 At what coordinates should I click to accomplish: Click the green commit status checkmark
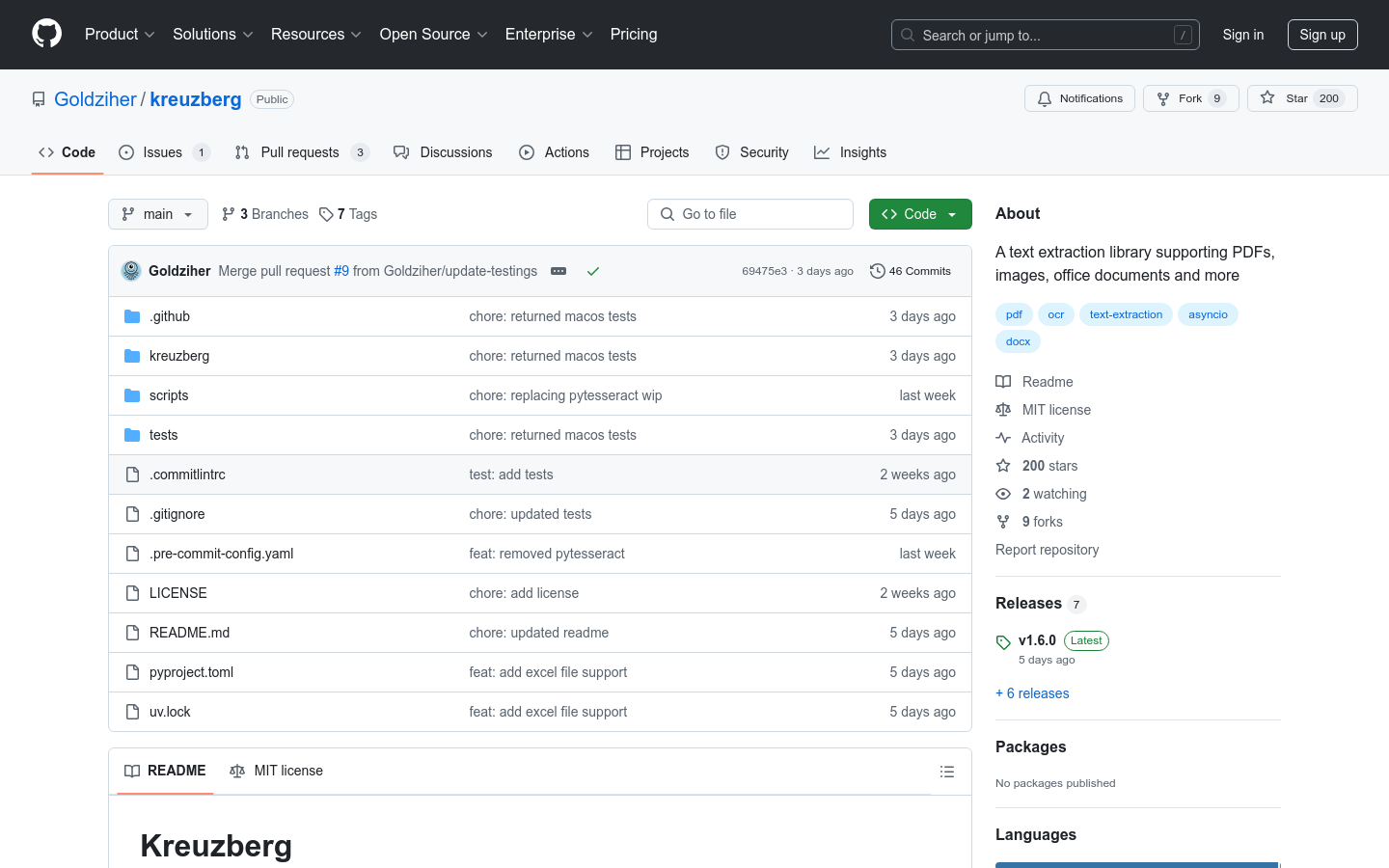tap(593, 271)
